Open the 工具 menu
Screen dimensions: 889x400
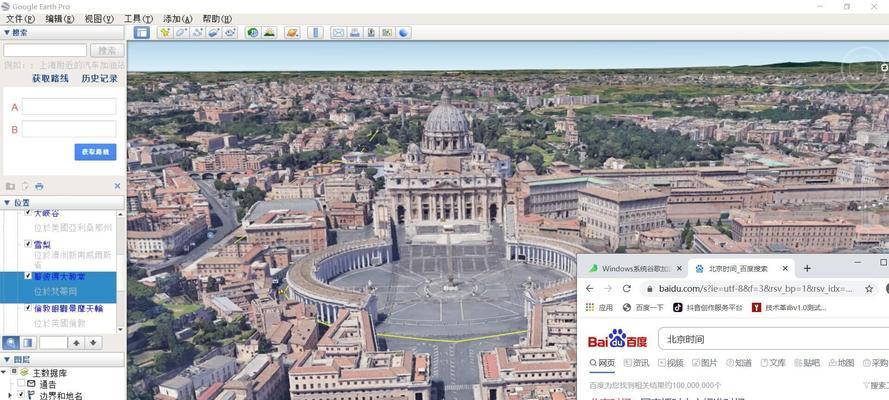[x=138, y=19]
